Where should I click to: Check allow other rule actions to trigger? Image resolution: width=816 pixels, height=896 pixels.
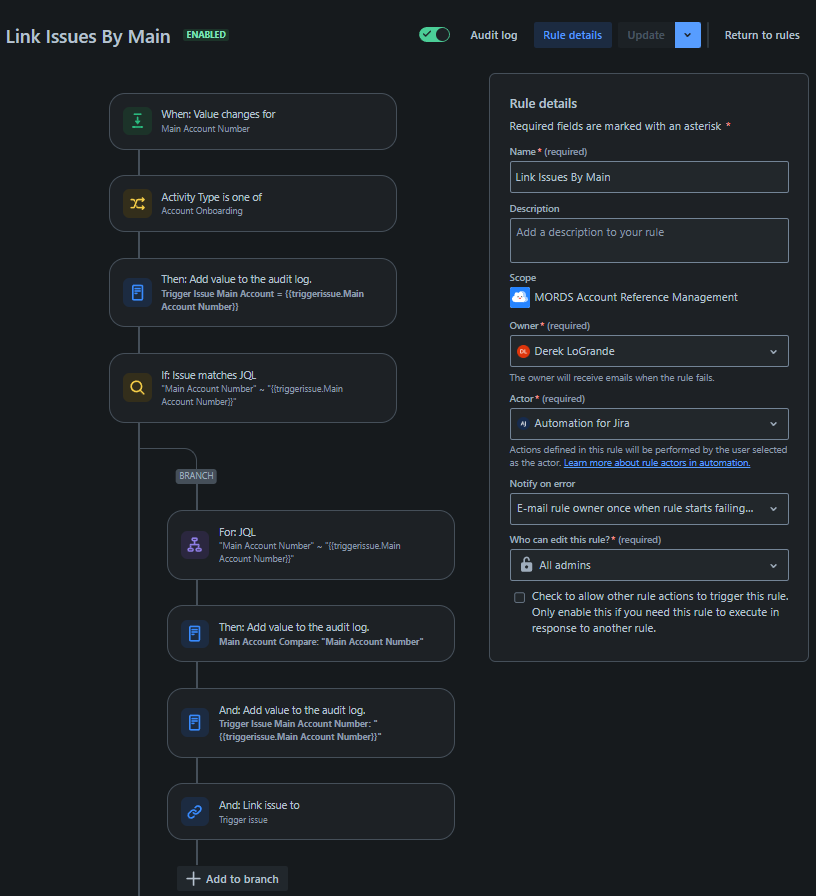click(x=519, y=597)
